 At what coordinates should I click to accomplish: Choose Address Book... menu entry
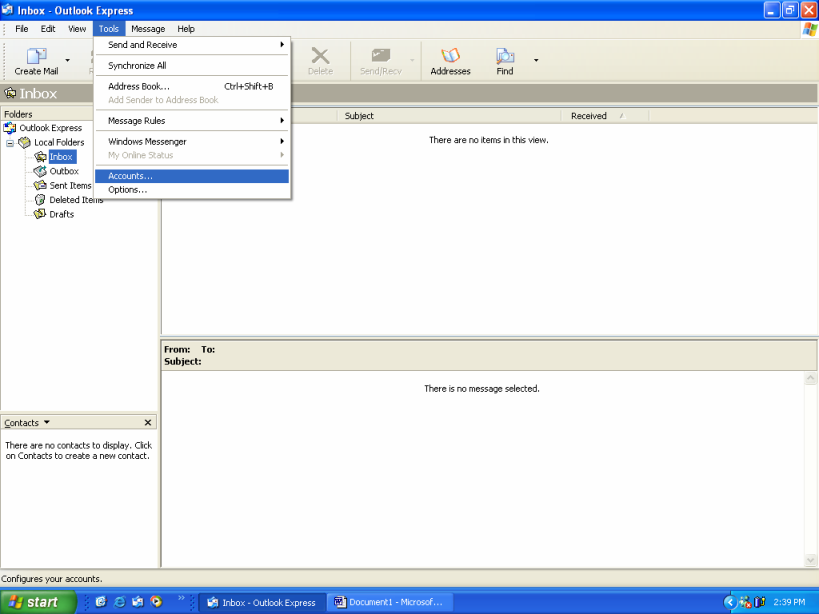click(x=192, y=86)
